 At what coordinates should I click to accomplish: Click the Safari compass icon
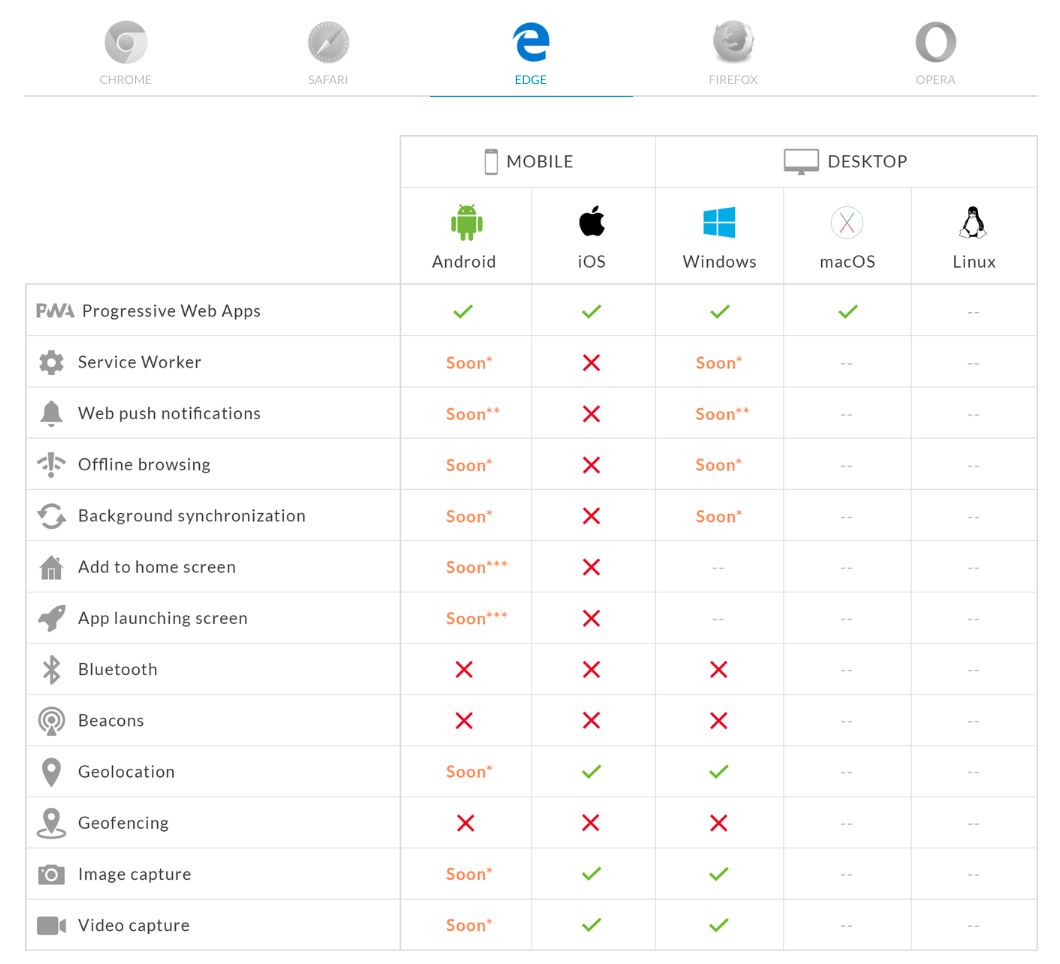329,42
